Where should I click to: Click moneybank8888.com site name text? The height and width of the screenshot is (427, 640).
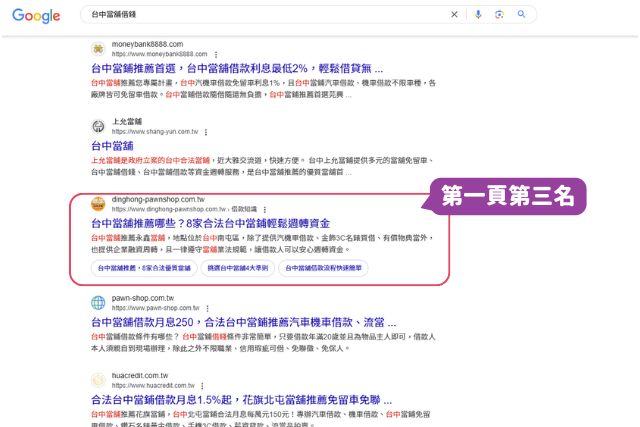[x=147, y=44]
